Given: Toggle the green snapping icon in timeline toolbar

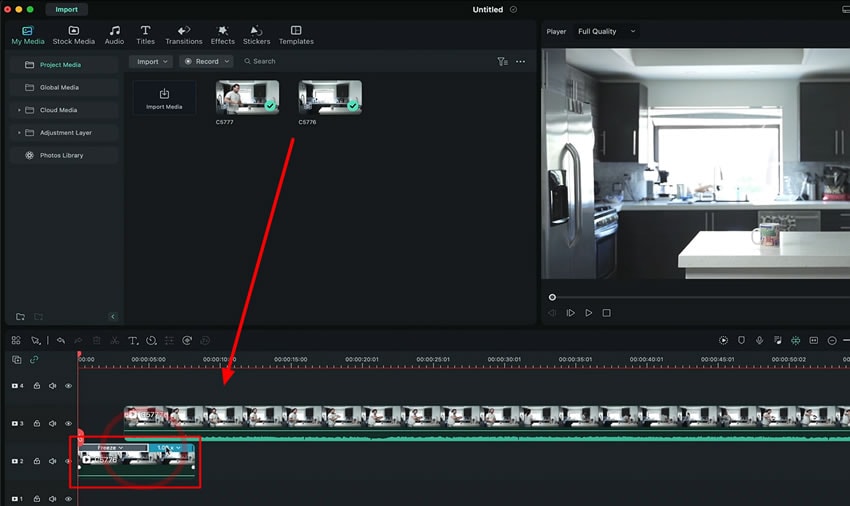Looking at the screenshot, I should point(795,341).
